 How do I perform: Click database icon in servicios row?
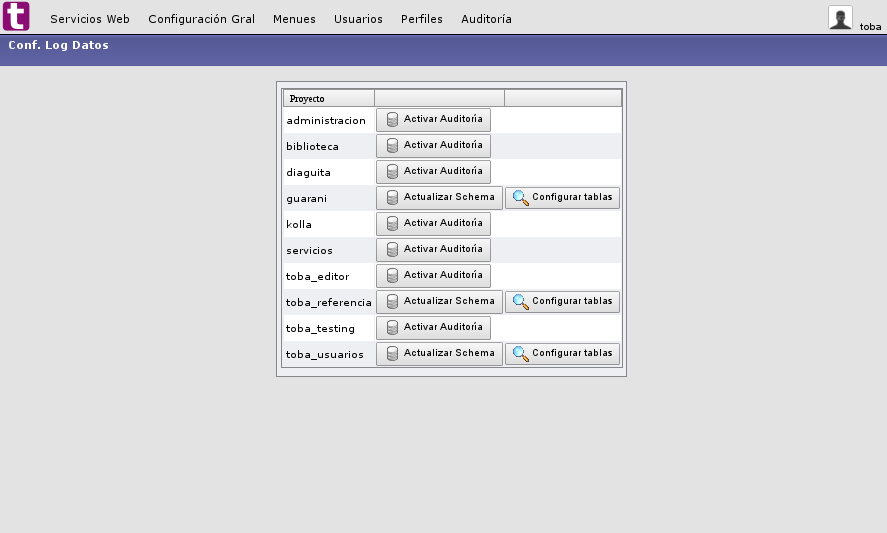click(392, 250)
